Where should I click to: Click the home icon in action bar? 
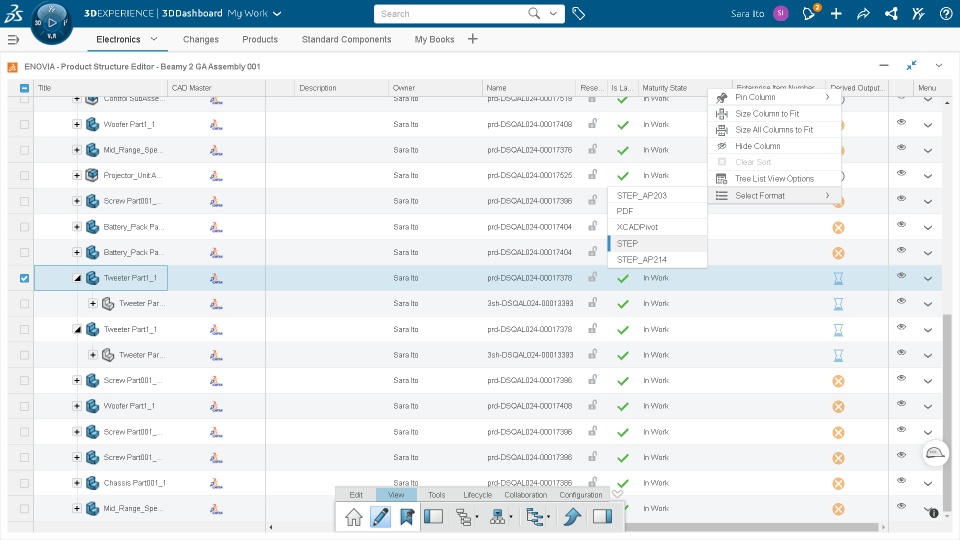point(354,517)
